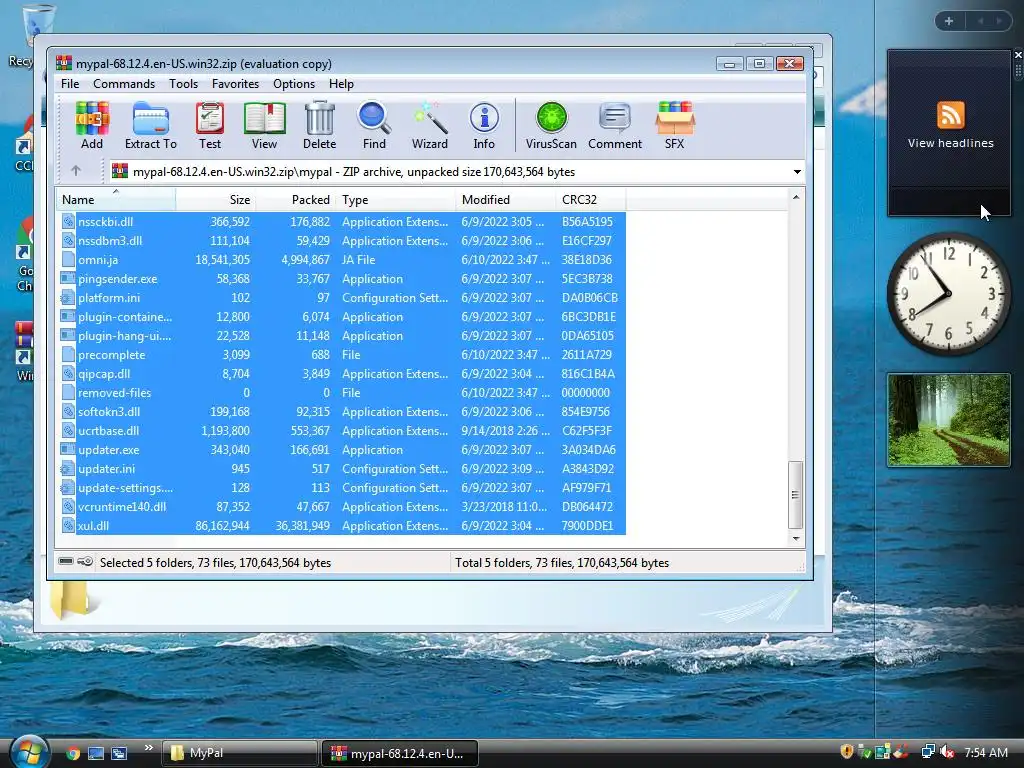Select the softokn3.dll file
1024x768 pixels.
[343, 411]
